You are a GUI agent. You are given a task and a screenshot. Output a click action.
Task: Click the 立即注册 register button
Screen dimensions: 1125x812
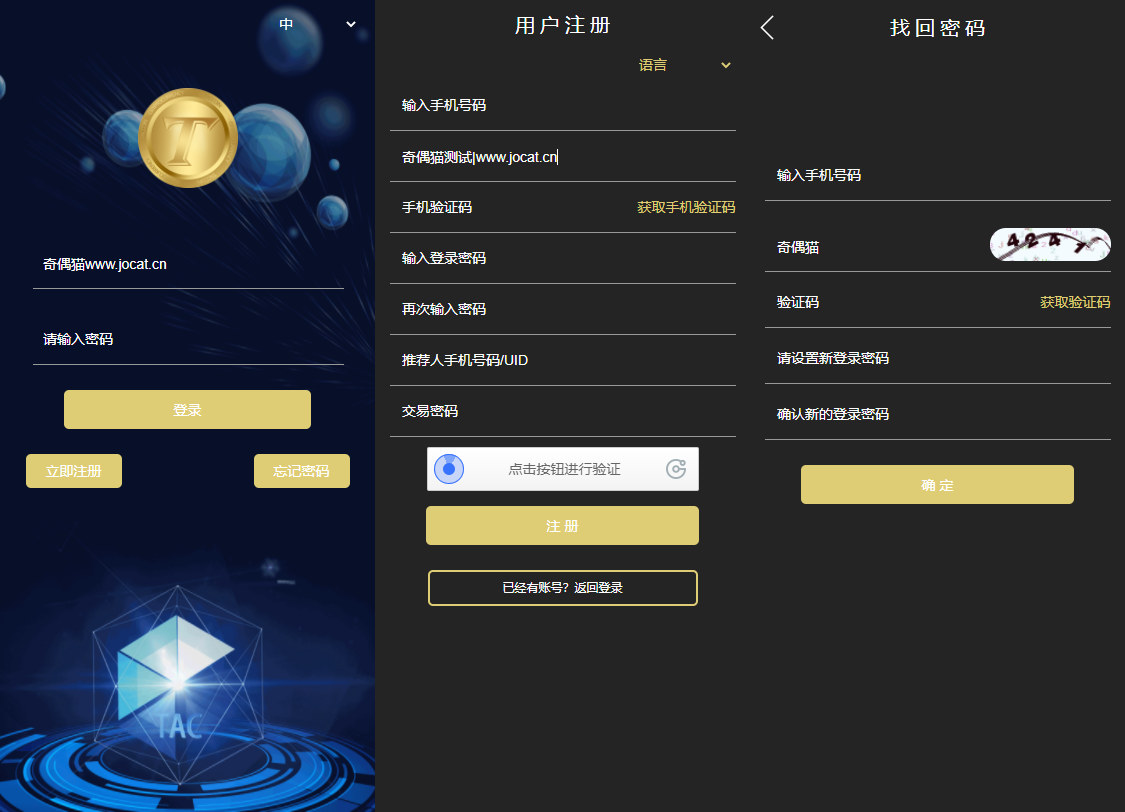(74, 471)
